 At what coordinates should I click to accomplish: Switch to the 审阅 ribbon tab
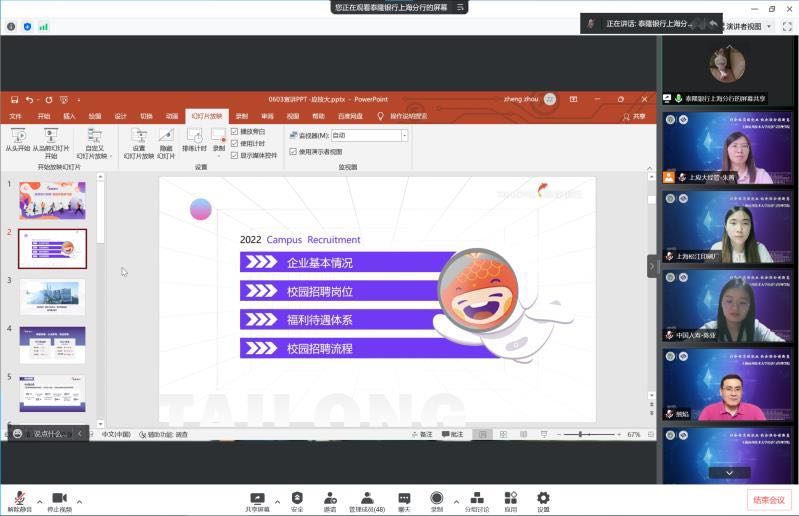click(267, 116)
